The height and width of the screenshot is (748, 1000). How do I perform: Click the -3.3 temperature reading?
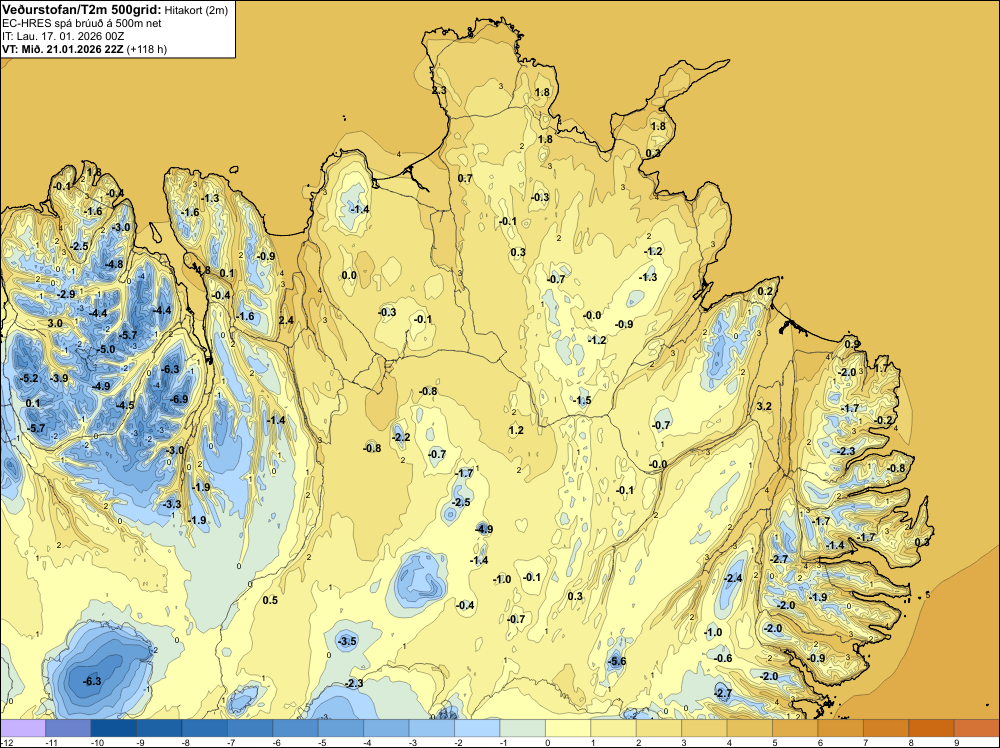tap(172, 504)
